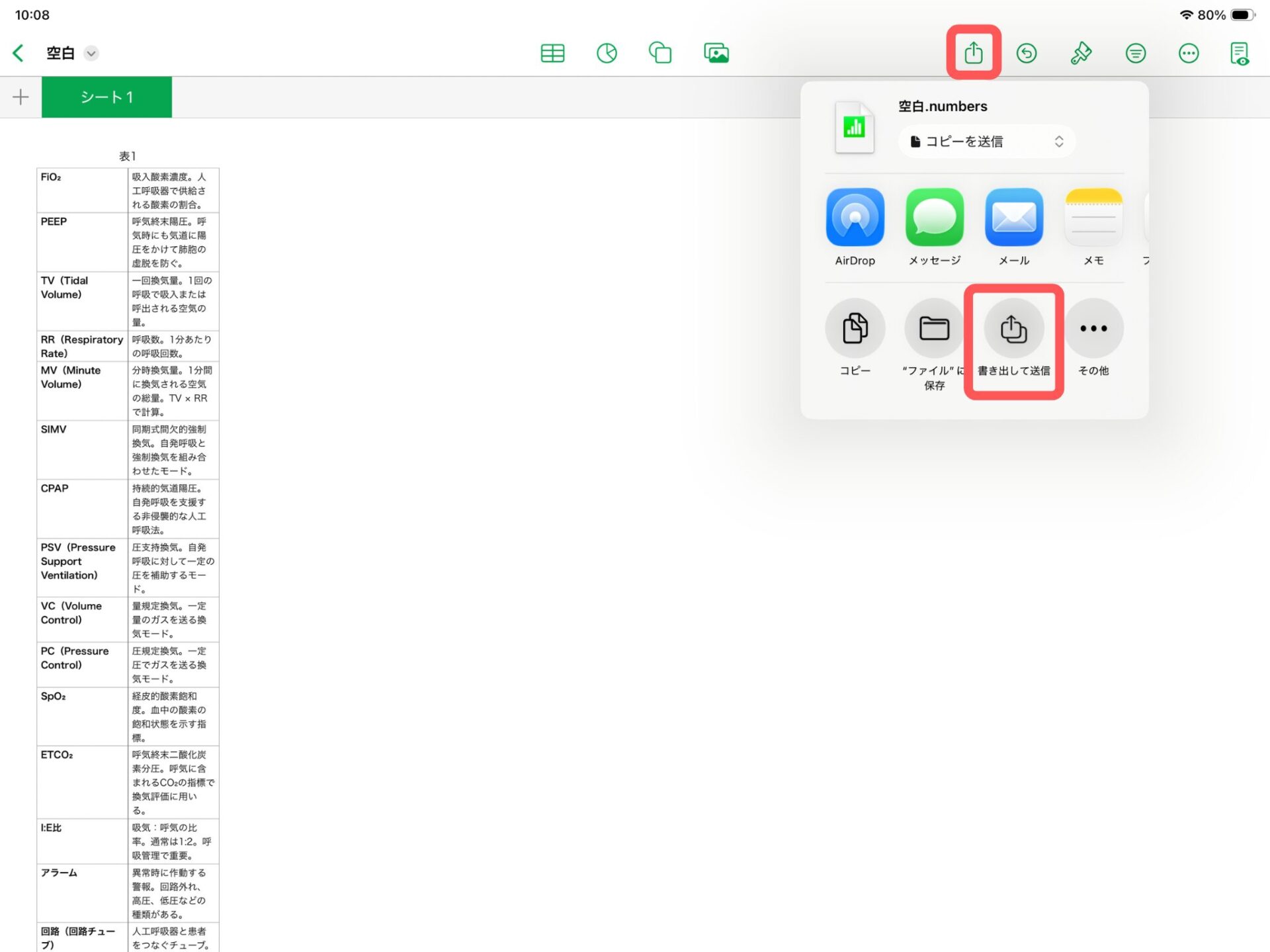Open the format paintbrush panel
This screenshot has height=952, width=1270.
(x=1081, y=53)
